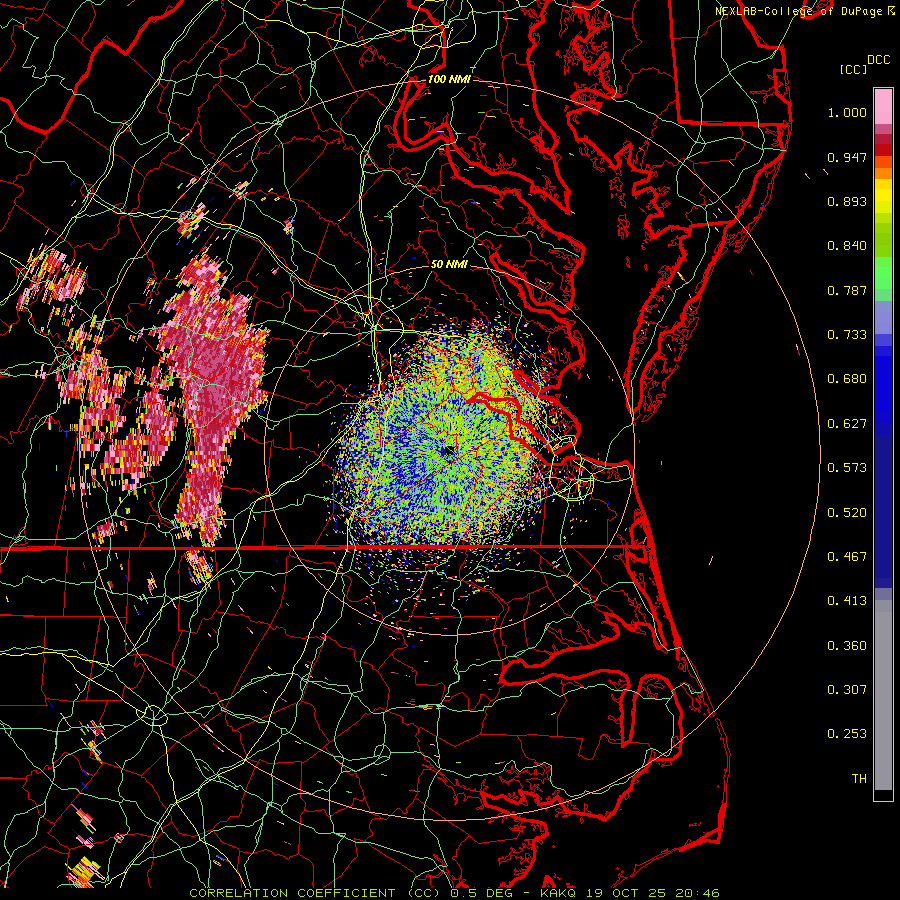Click the 0.253 color scale value
Viewport: 900px width, 900px height.
click(847, 734)
